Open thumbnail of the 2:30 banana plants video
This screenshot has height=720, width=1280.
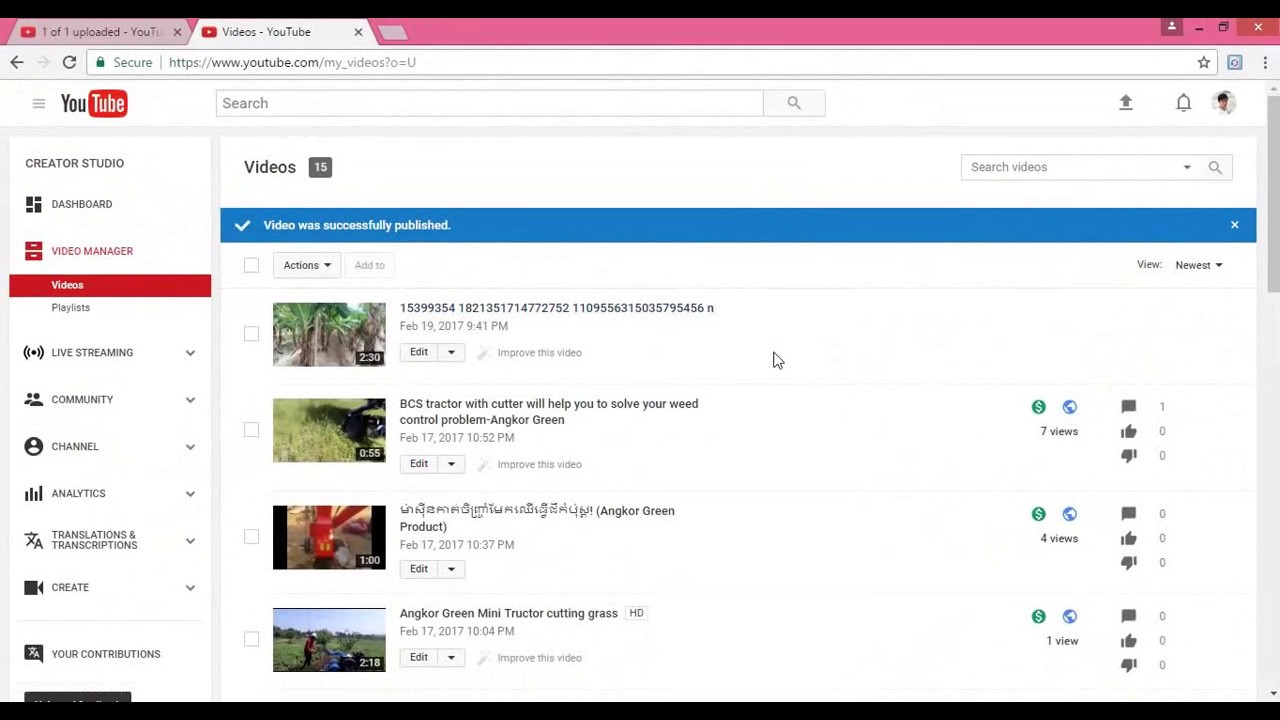pyautogui.click(x=329, y=334)
